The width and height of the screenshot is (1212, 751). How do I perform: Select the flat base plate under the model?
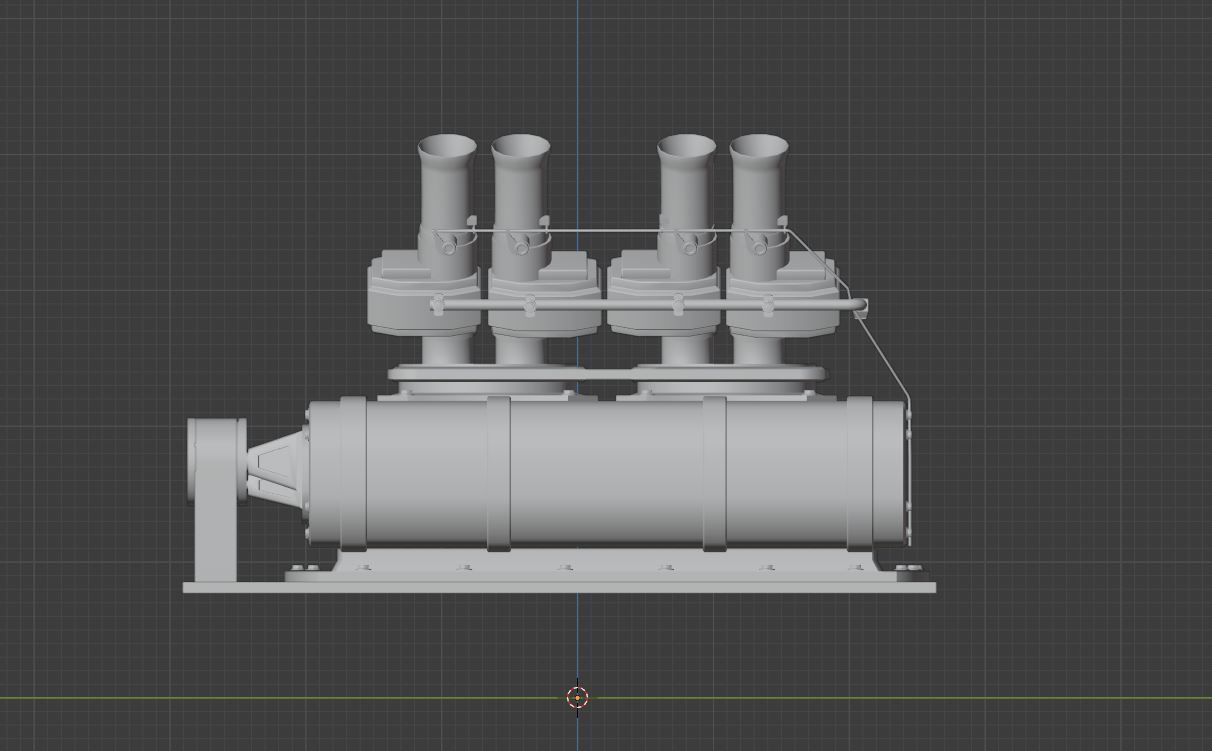click(x=559, y=588)
